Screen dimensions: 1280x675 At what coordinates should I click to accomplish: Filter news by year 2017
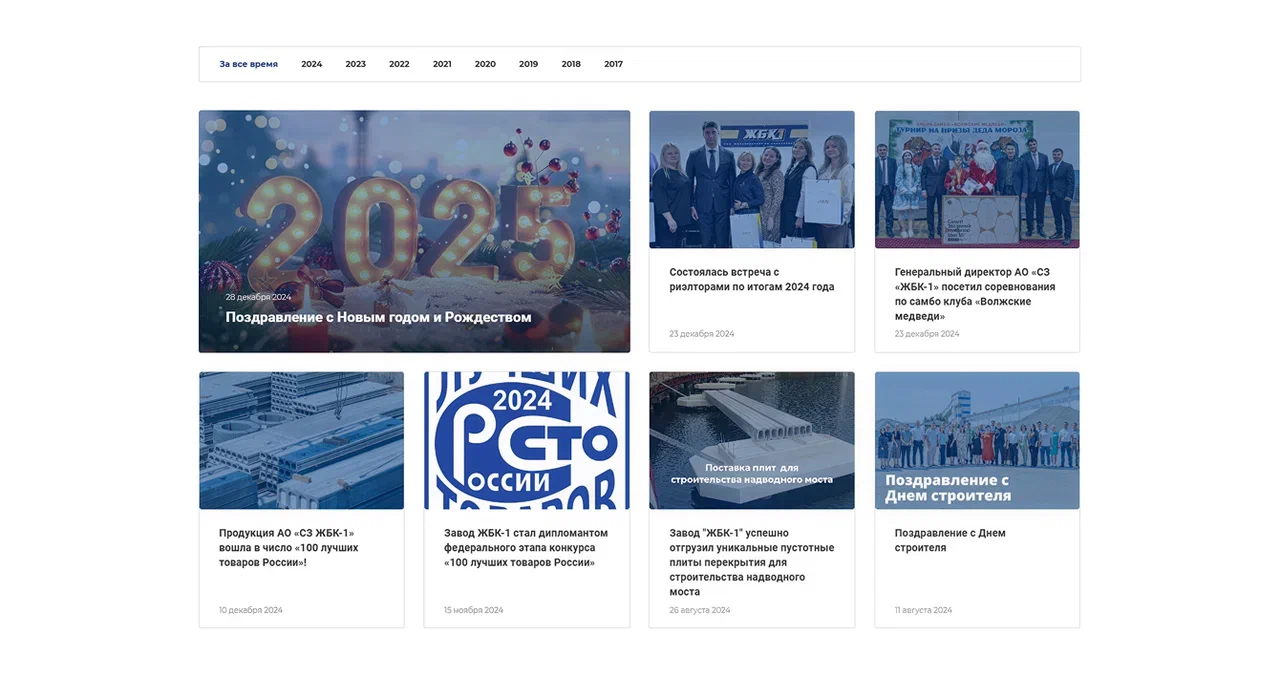[613, 64]
